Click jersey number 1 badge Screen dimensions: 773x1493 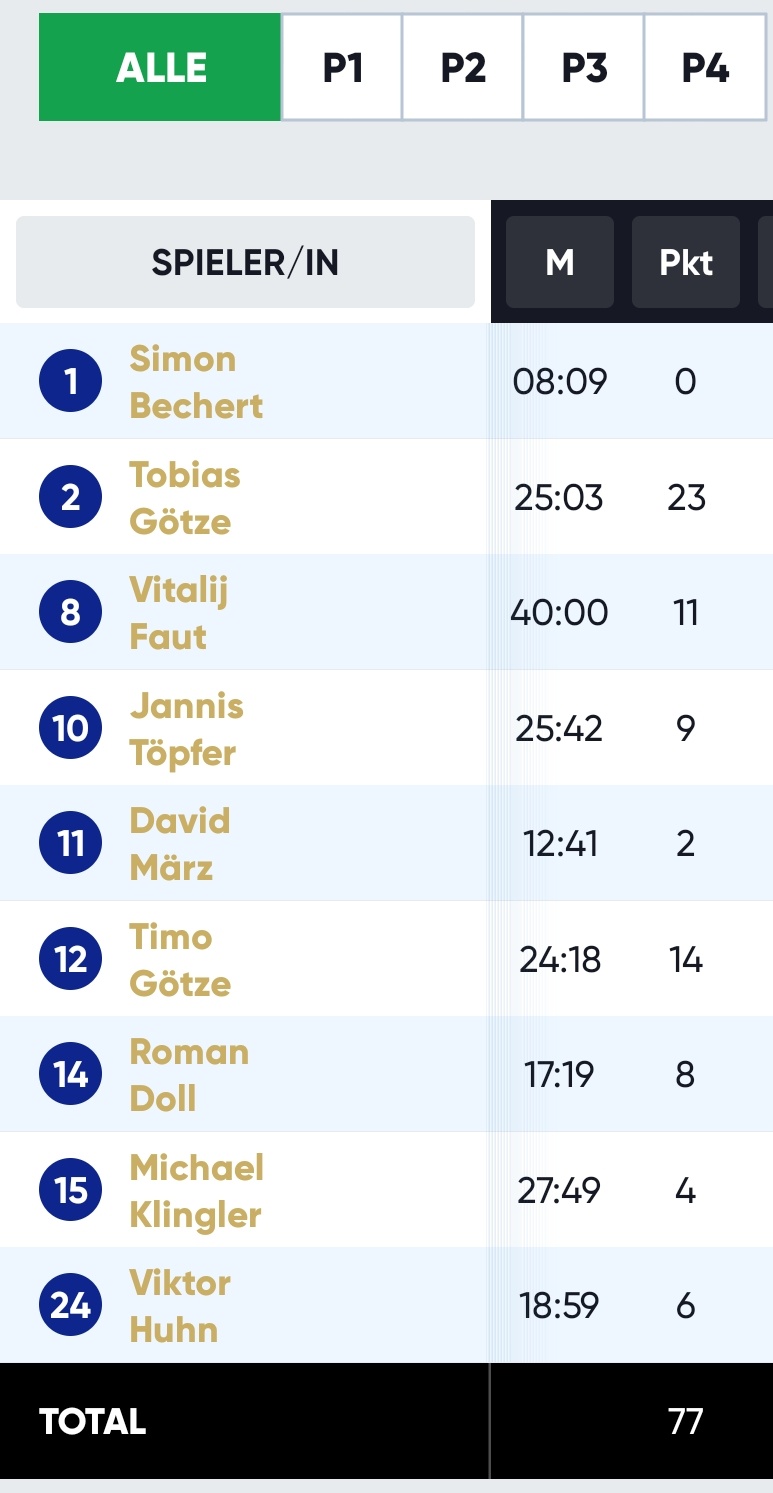pyautogui.click(x=70, y=381)
